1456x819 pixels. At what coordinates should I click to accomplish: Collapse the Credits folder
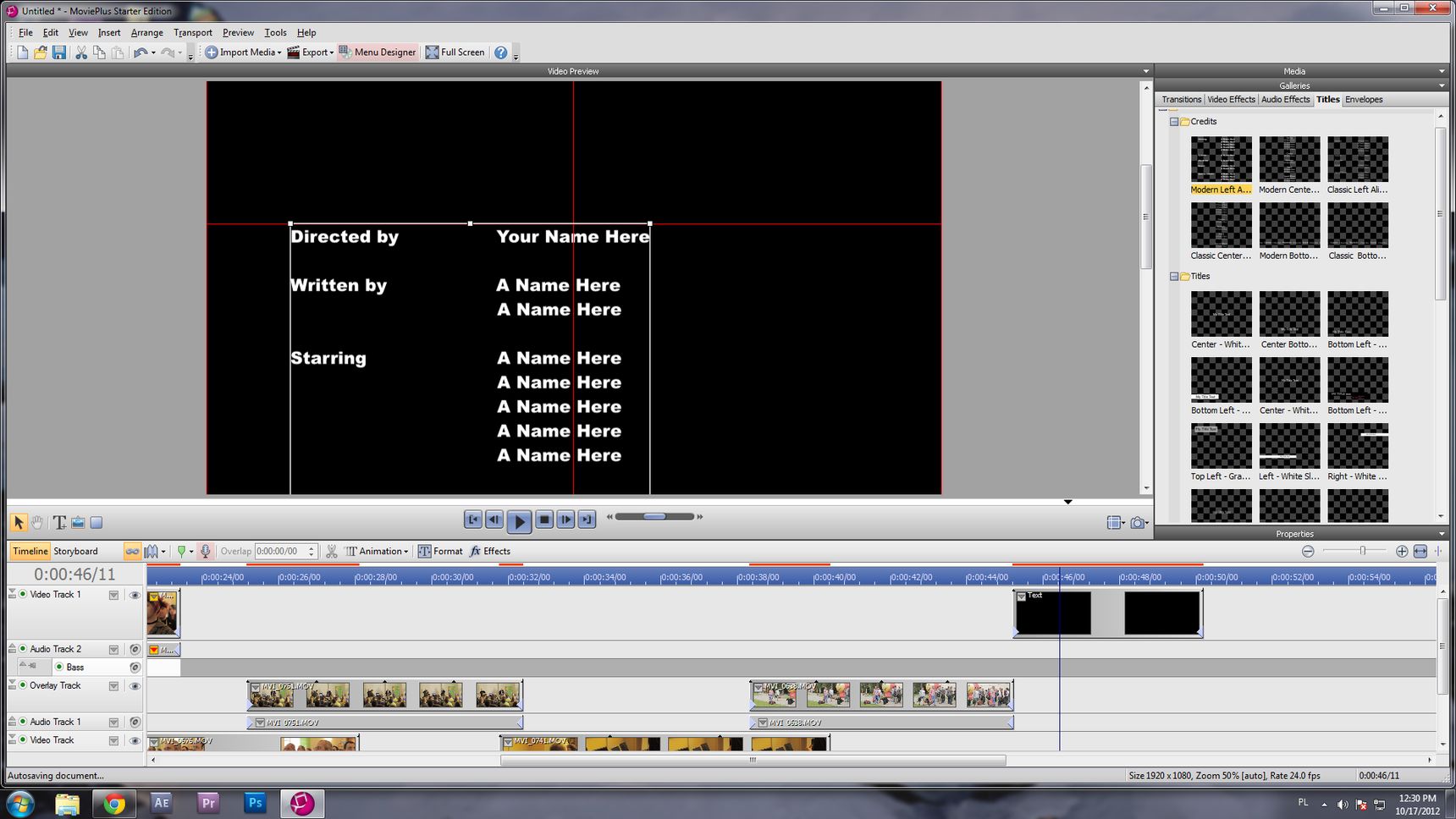click(x=1174, y=122)
